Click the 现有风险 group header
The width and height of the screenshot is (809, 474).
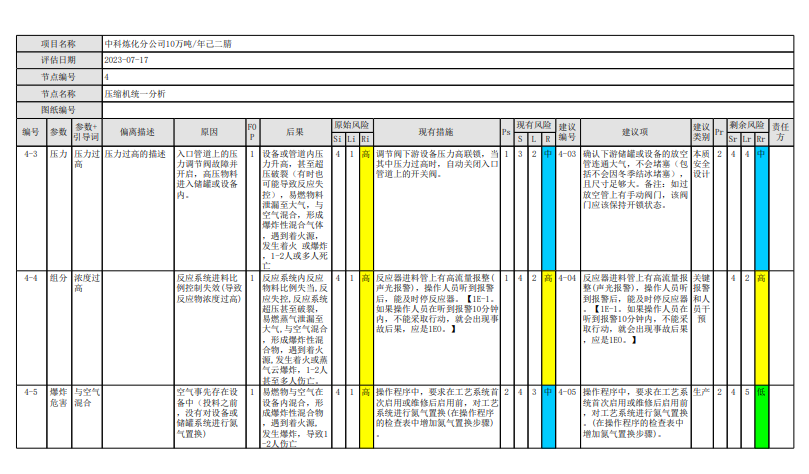coord(534,125)
